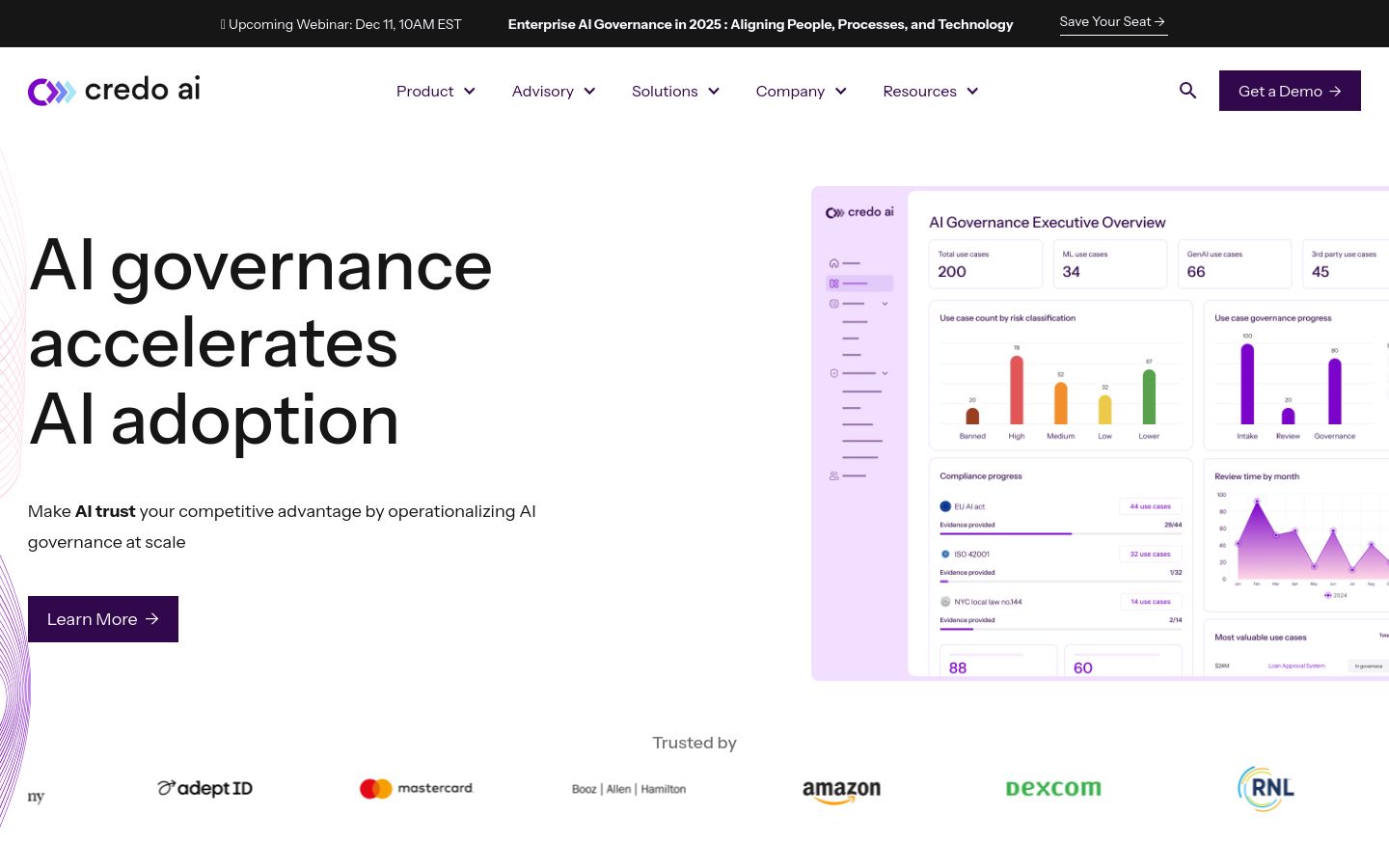The image size is (1389, 868).
Task: Click the EU AI act progress bar
Action: pyautogui.click(x=1061, y=533)
